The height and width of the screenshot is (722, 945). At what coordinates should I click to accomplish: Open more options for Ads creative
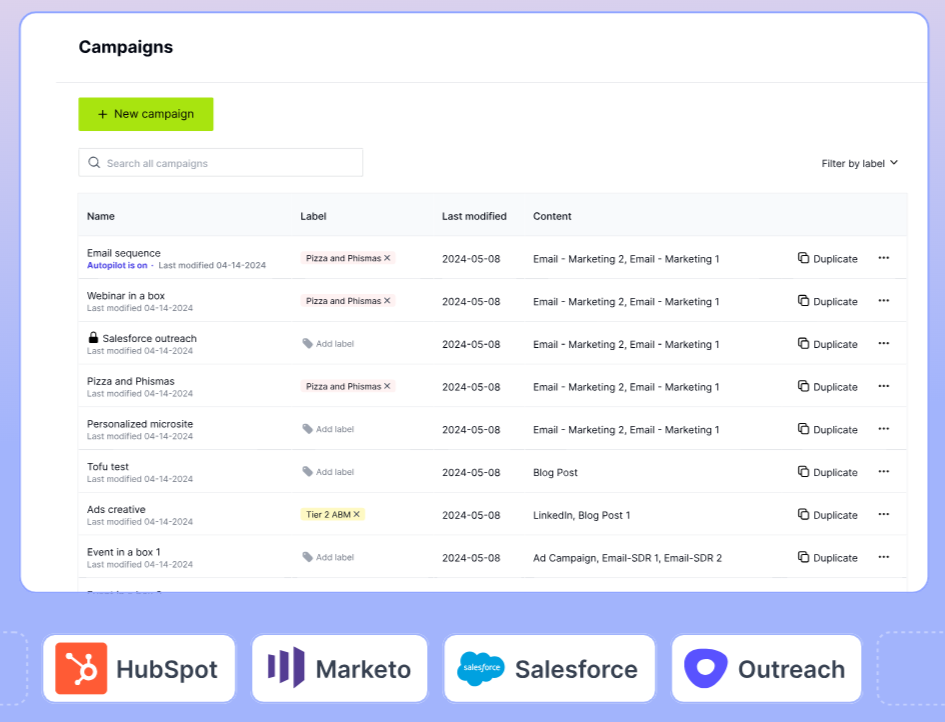(x=884, y=515)
